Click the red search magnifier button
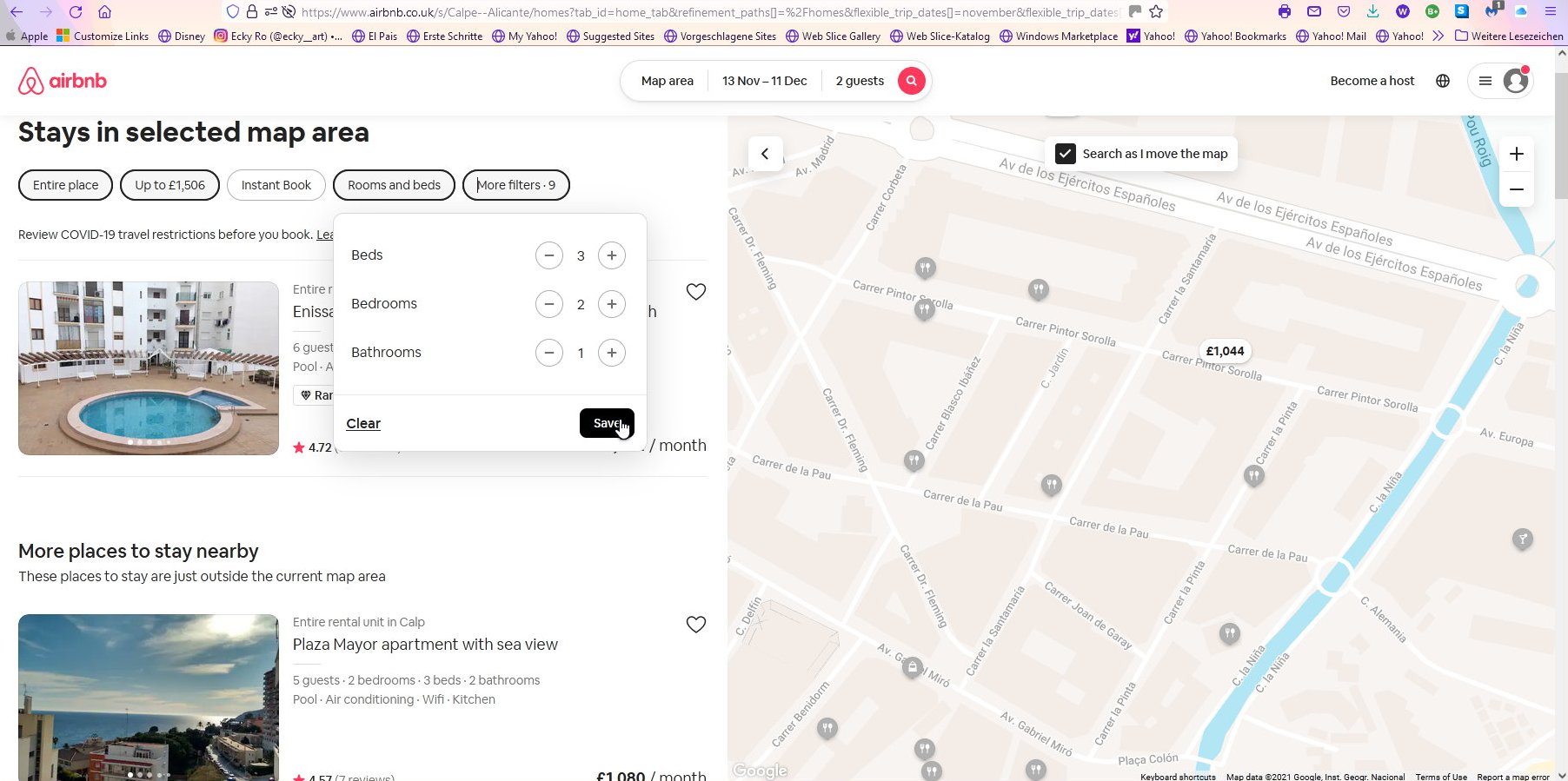This screenshot has width=1568, height=781. pos(911,81)
